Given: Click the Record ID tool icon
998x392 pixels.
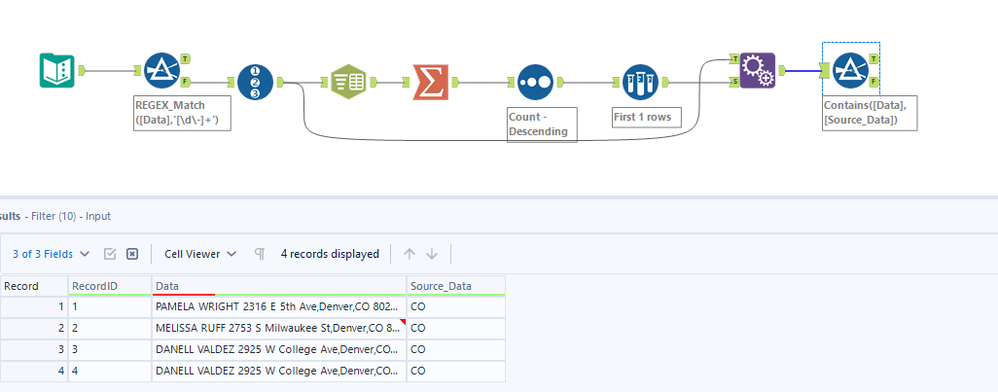Looking at the screenshot, I should (x=255, y=81).
